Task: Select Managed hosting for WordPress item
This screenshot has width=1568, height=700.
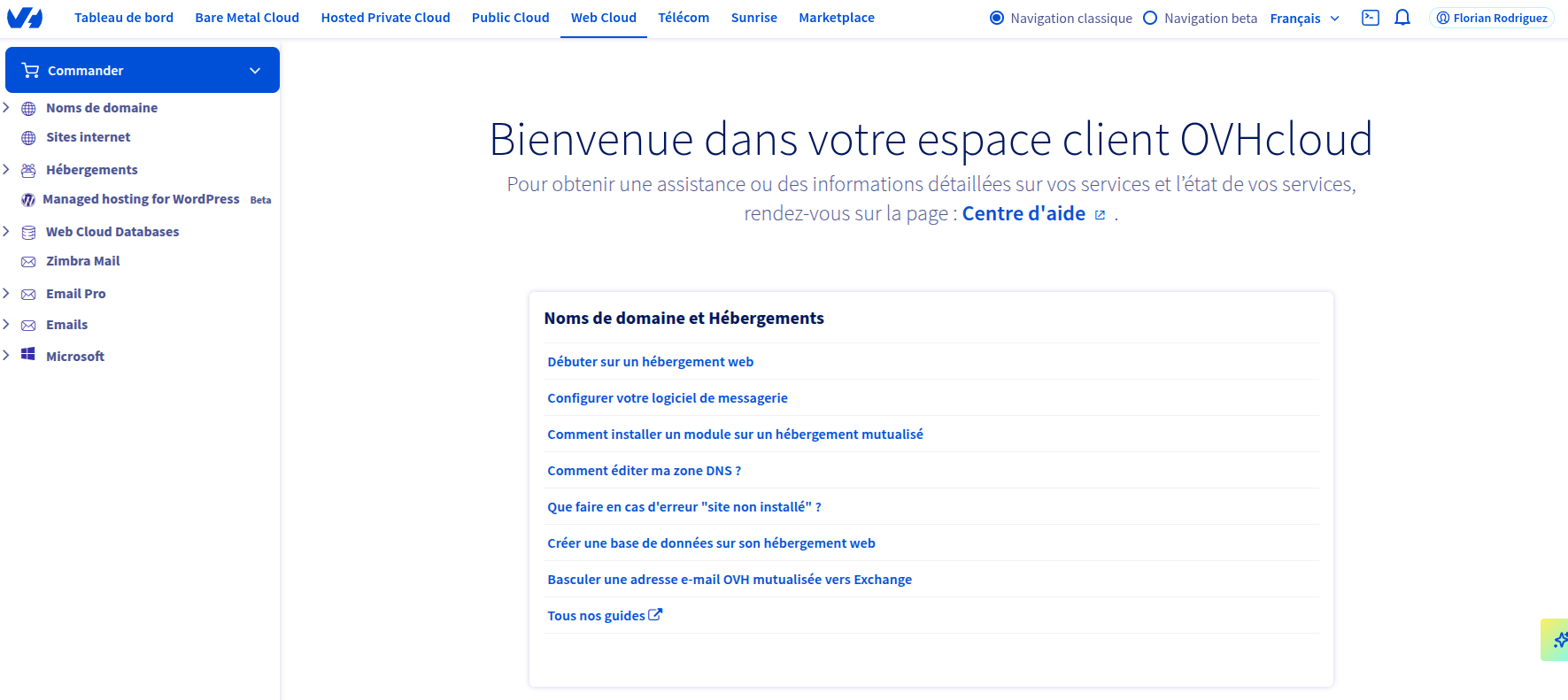Action: pos(141,199)
